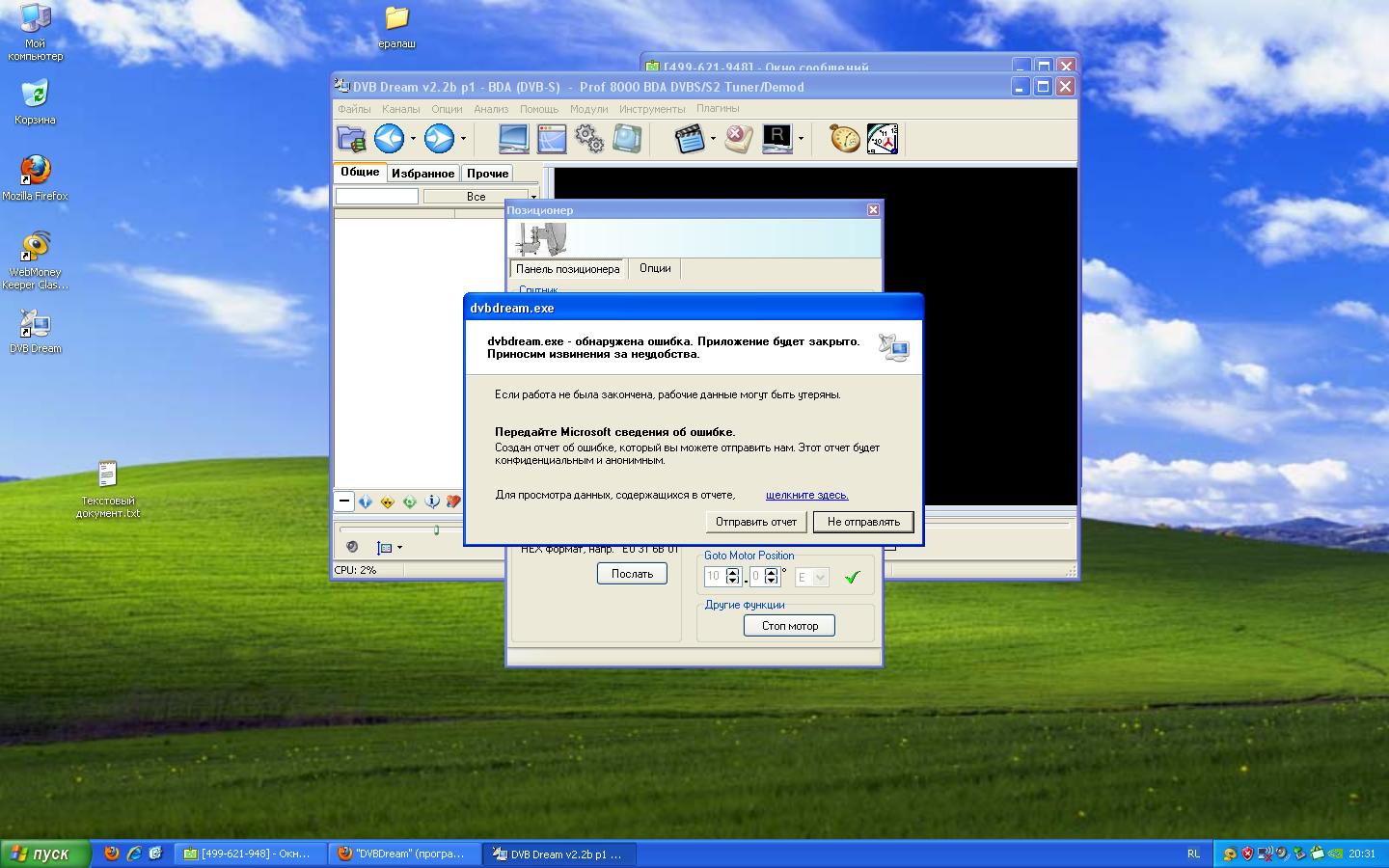This screenshot has width=1389, height=868.
Task: Open the Инструменты menu
Action: [652, 109]
